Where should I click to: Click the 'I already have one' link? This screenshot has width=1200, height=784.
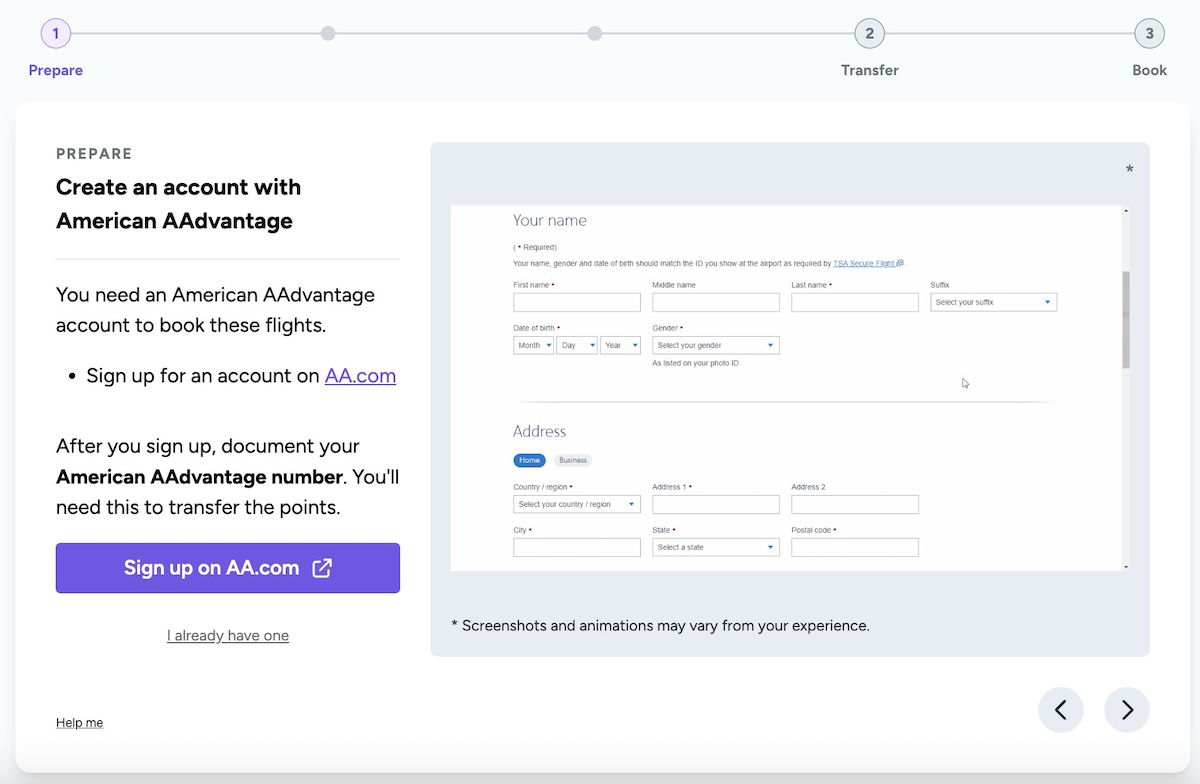[x=228, y=636]
